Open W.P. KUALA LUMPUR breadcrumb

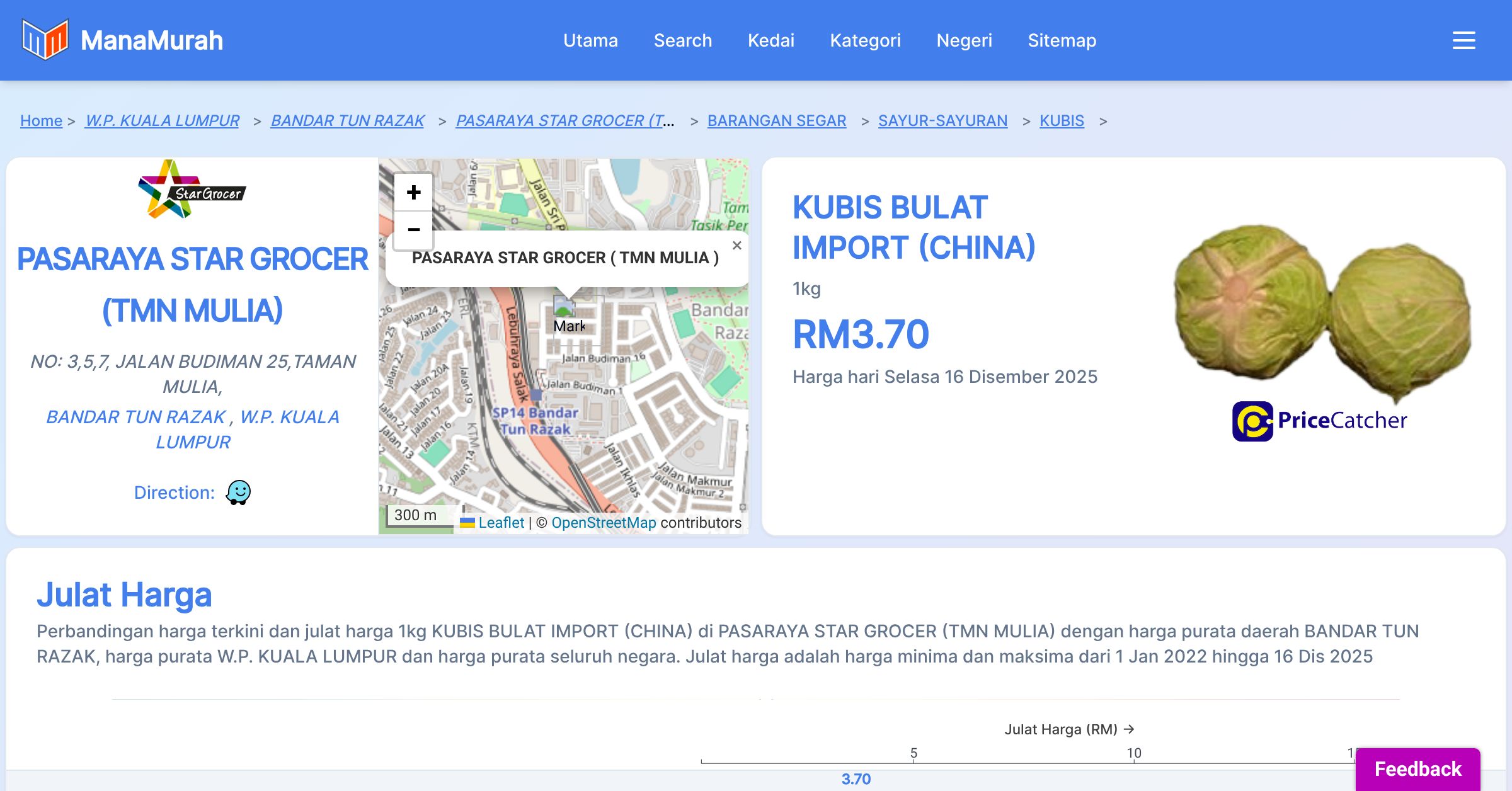pos(162,120)
